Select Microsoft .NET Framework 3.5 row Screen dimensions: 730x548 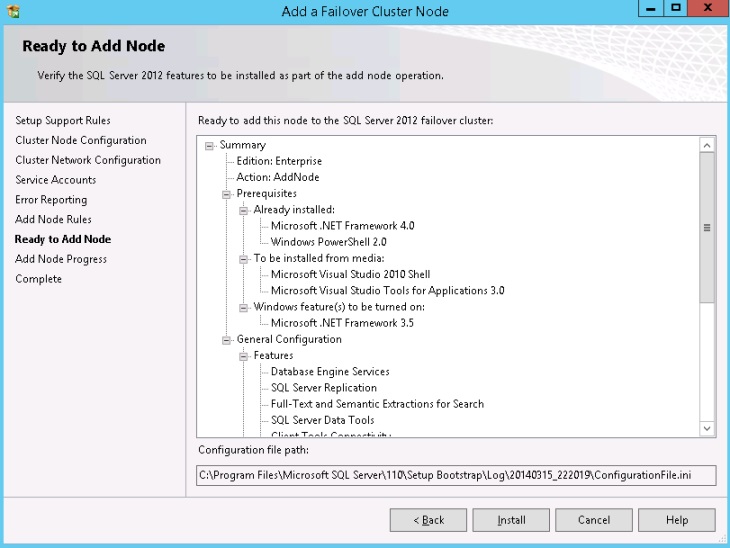point(342,323)
